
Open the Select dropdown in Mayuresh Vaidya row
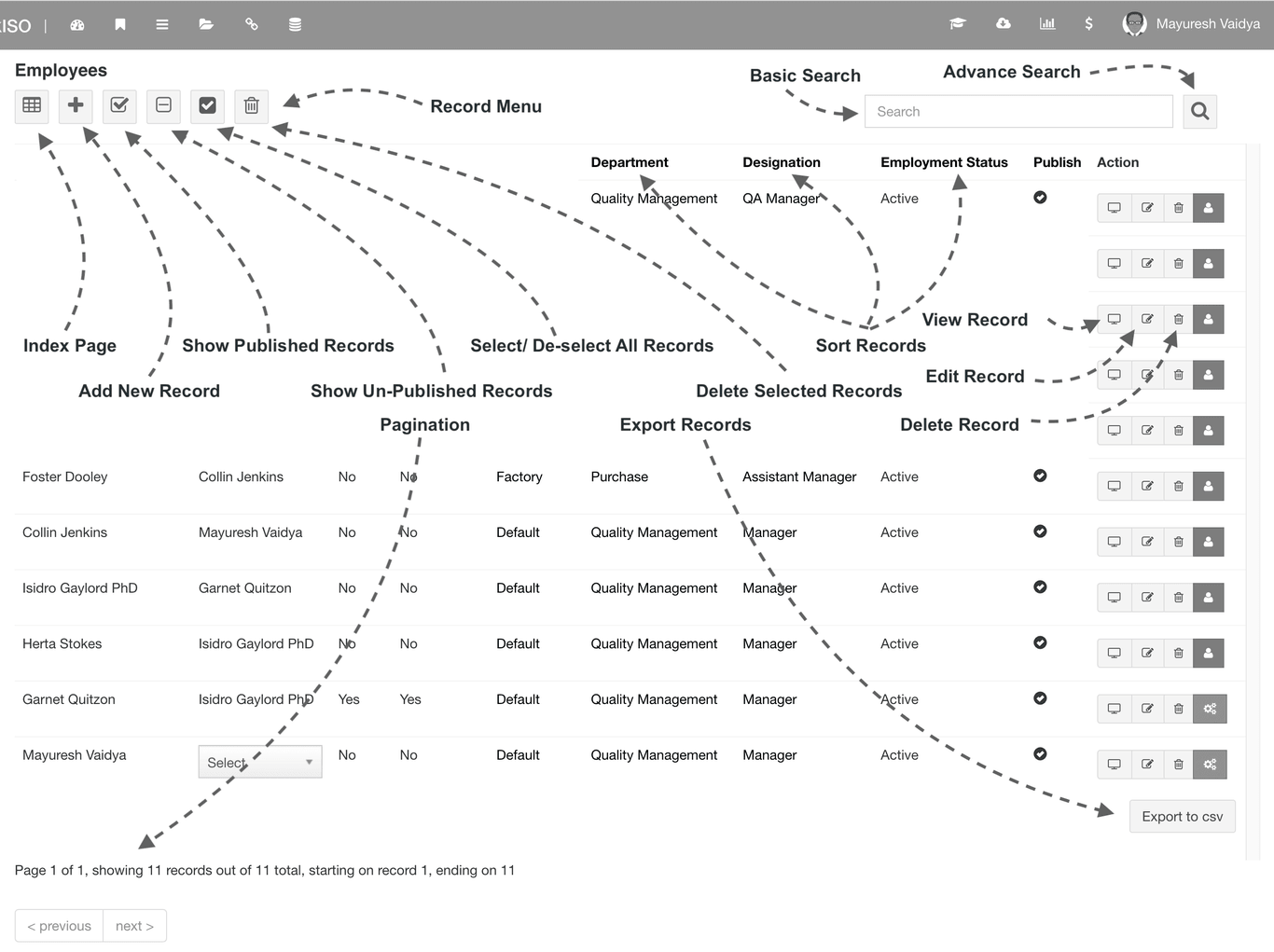point(260,762)
